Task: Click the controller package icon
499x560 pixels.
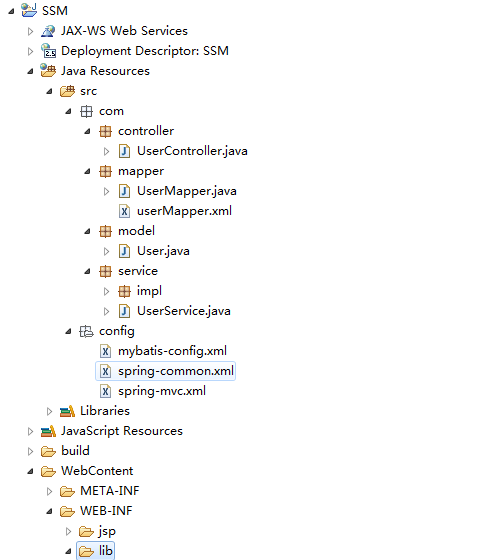Action: tap(105, 131)
